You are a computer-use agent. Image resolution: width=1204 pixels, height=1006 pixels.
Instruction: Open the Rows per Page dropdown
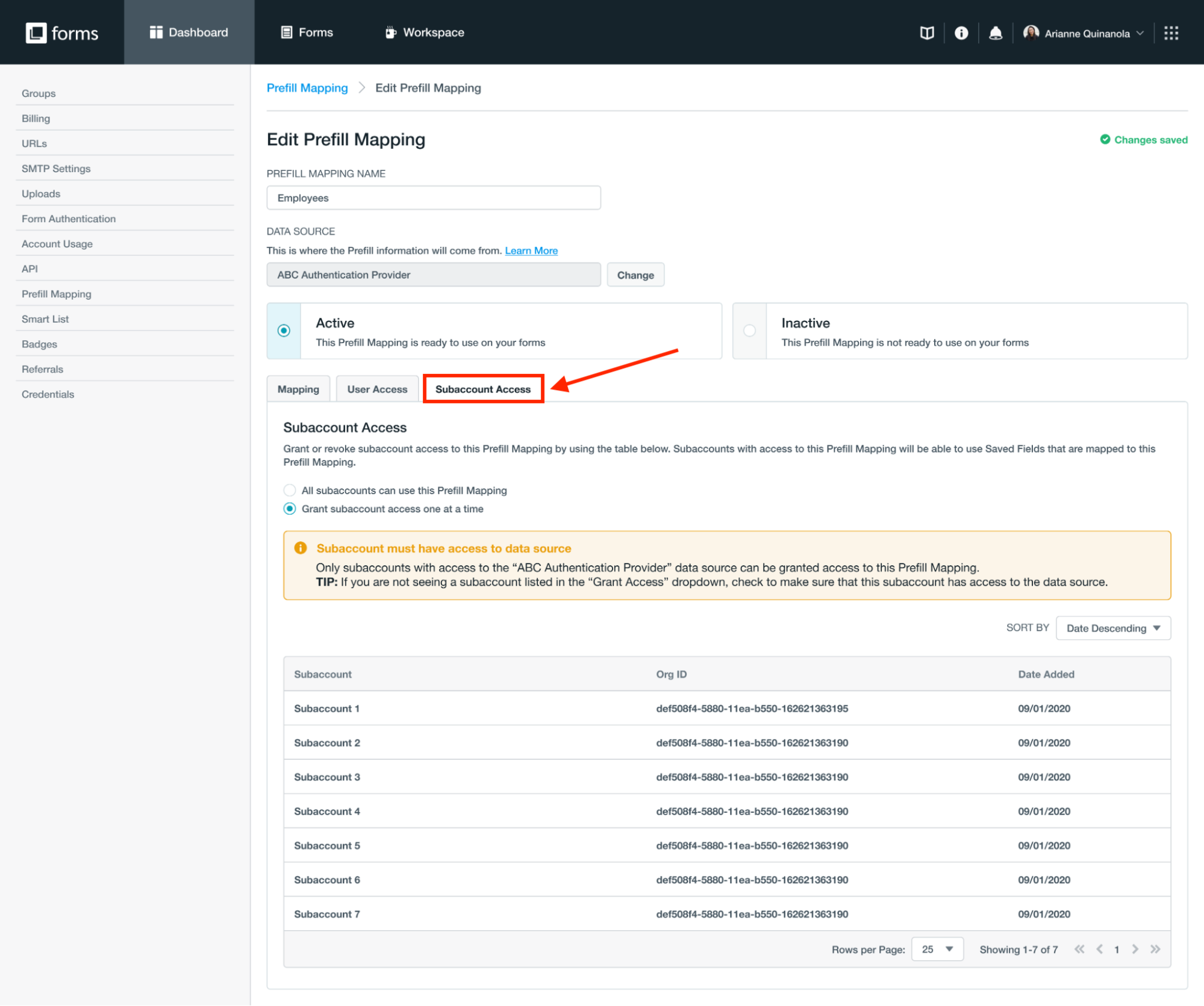click(937, 949)
